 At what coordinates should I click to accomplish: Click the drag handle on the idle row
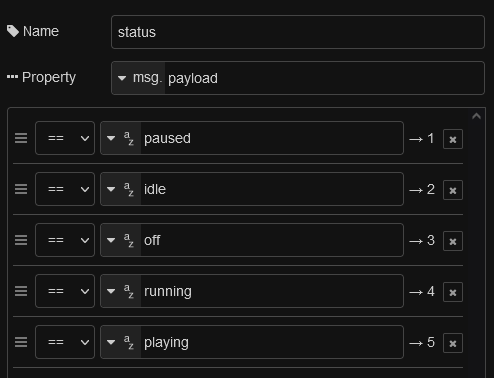21,189
